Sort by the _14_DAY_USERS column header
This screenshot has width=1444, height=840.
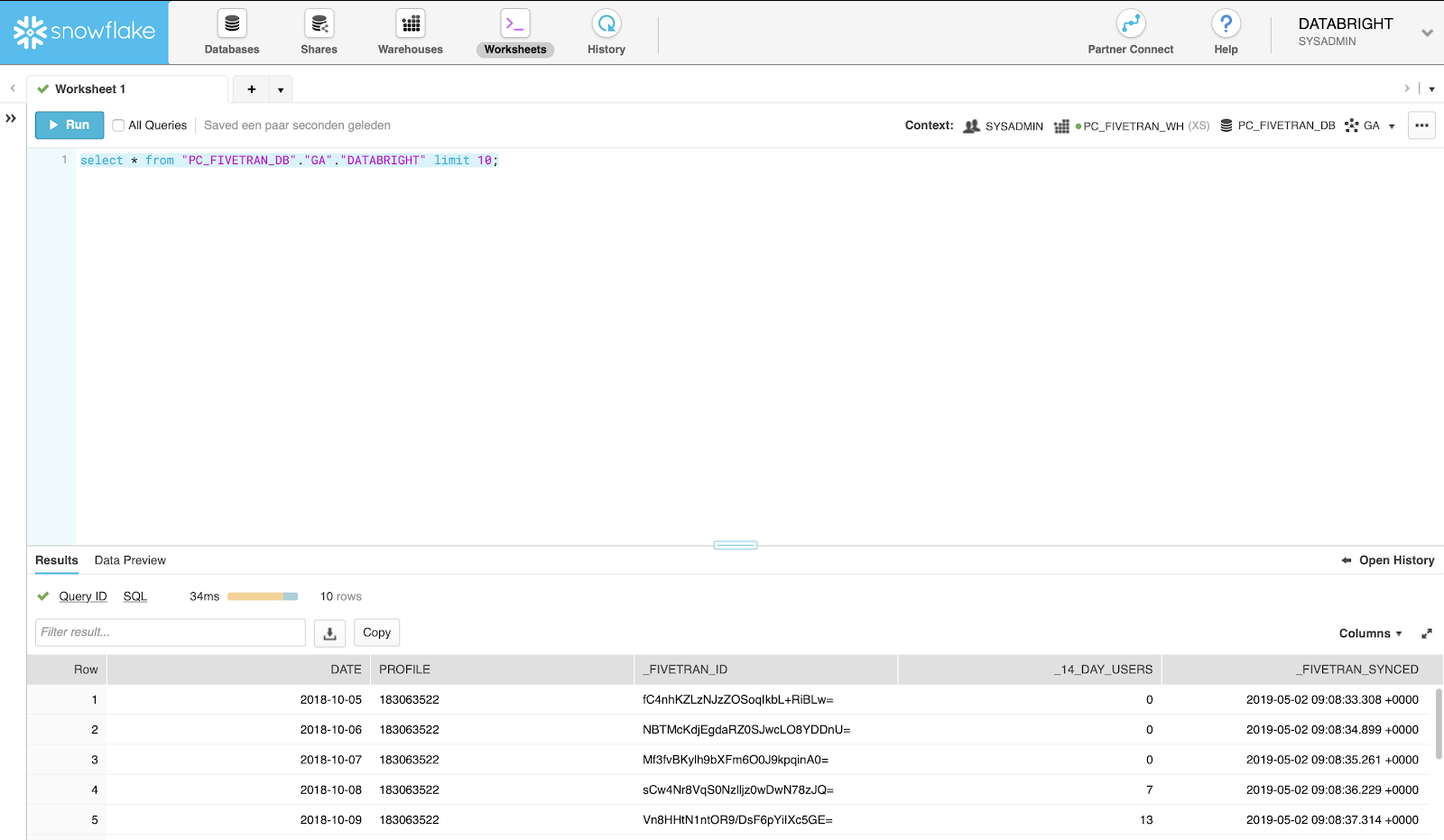pyautogui.click(x=1030, y=669)
